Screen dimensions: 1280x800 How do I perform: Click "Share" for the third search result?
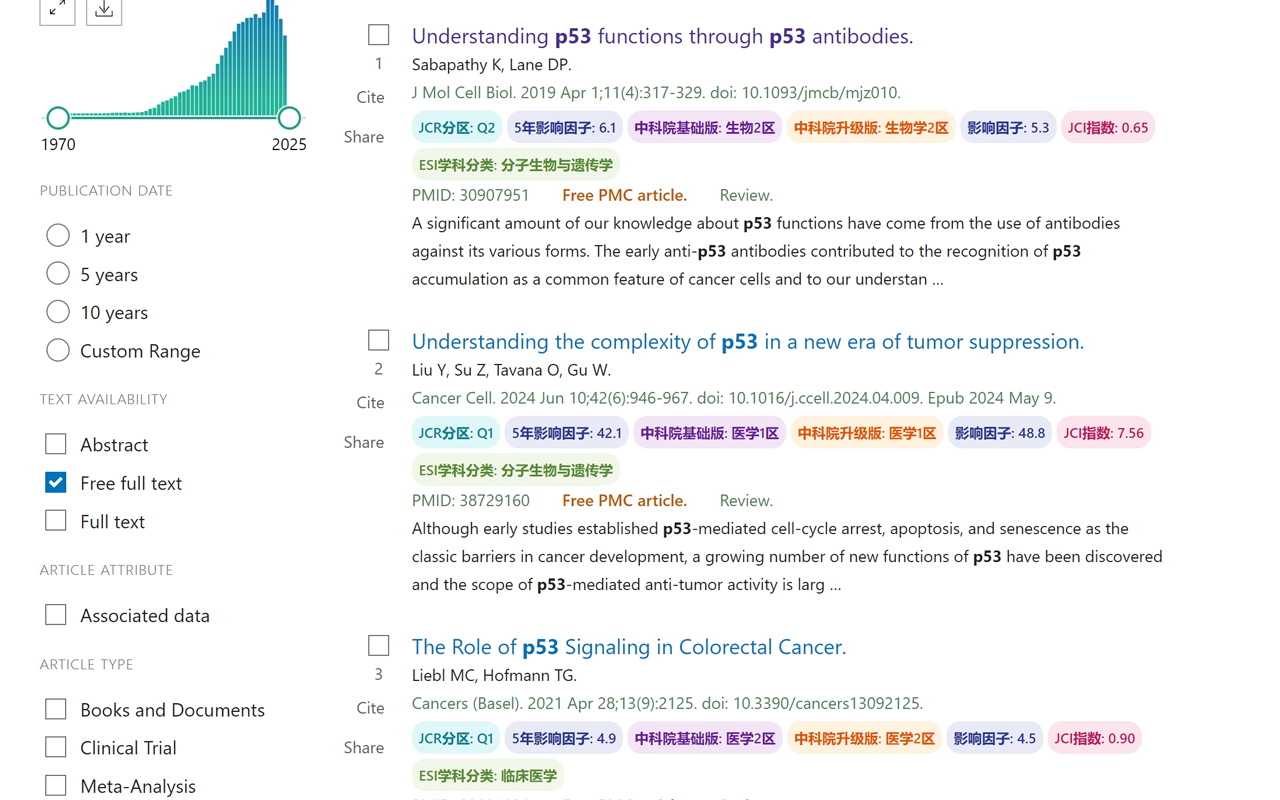(x=363, y=747)
